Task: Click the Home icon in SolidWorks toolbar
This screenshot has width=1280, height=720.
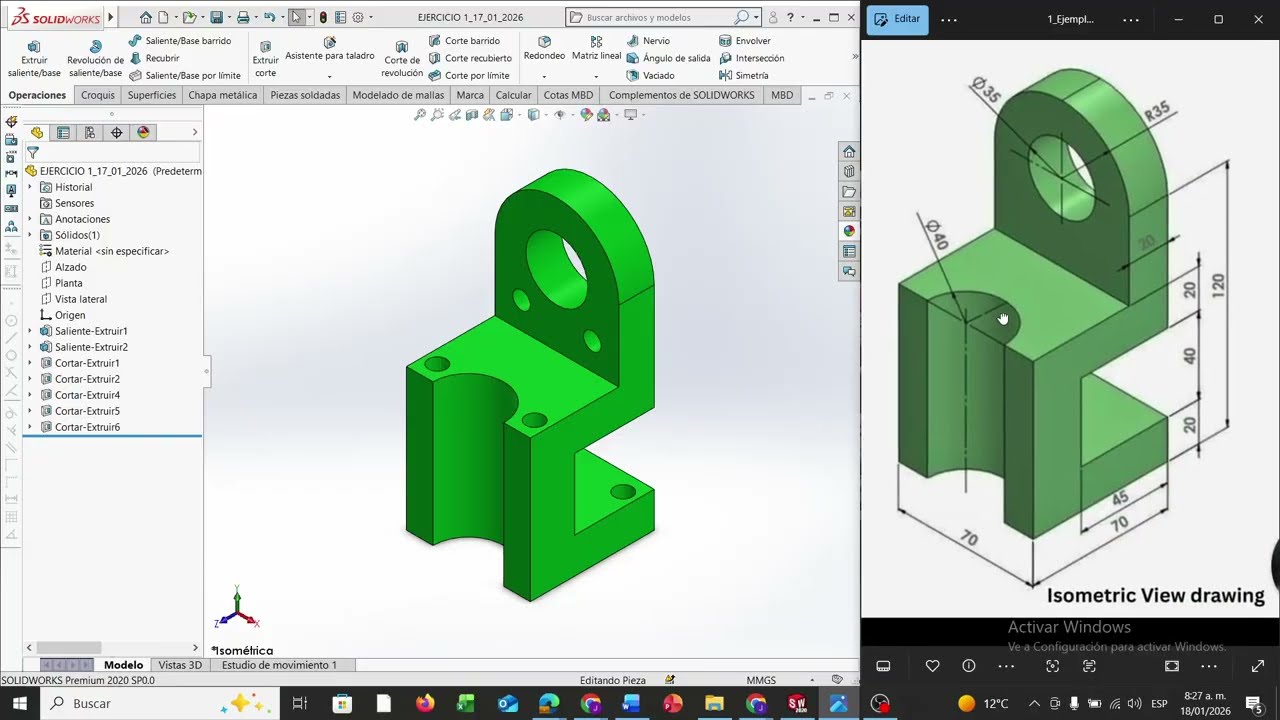Action: (146, 17)
